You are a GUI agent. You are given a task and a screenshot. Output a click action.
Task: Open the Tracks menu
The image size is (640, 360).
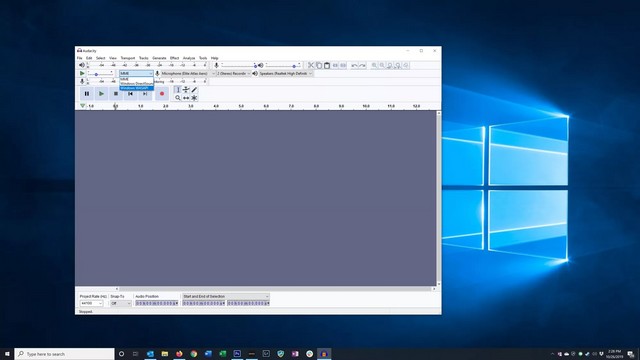pyautogui.click(x=144, y=58)
